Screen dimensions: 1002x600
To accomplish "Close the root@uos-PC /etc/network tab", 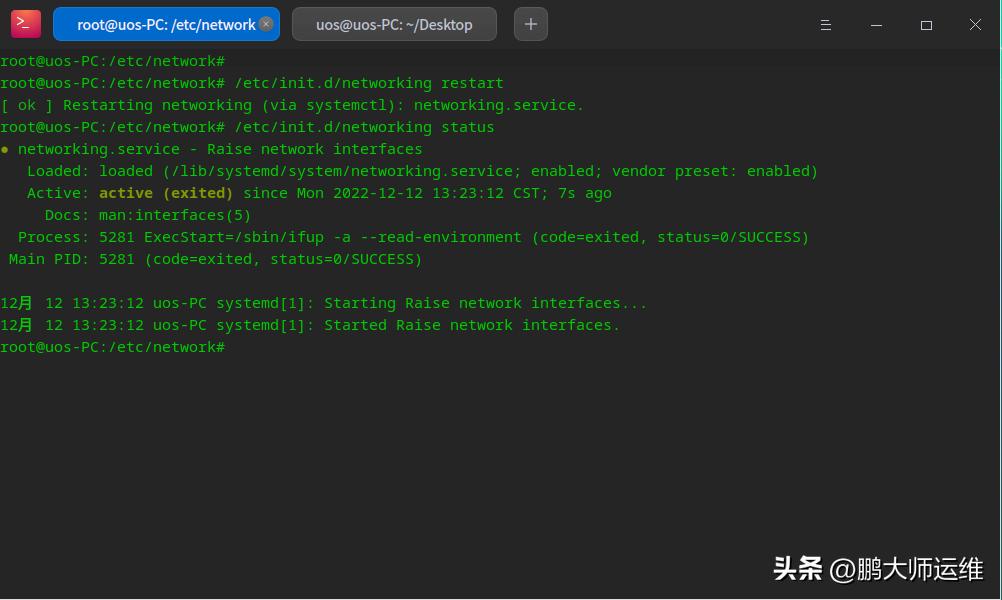I will coord(266,25).
